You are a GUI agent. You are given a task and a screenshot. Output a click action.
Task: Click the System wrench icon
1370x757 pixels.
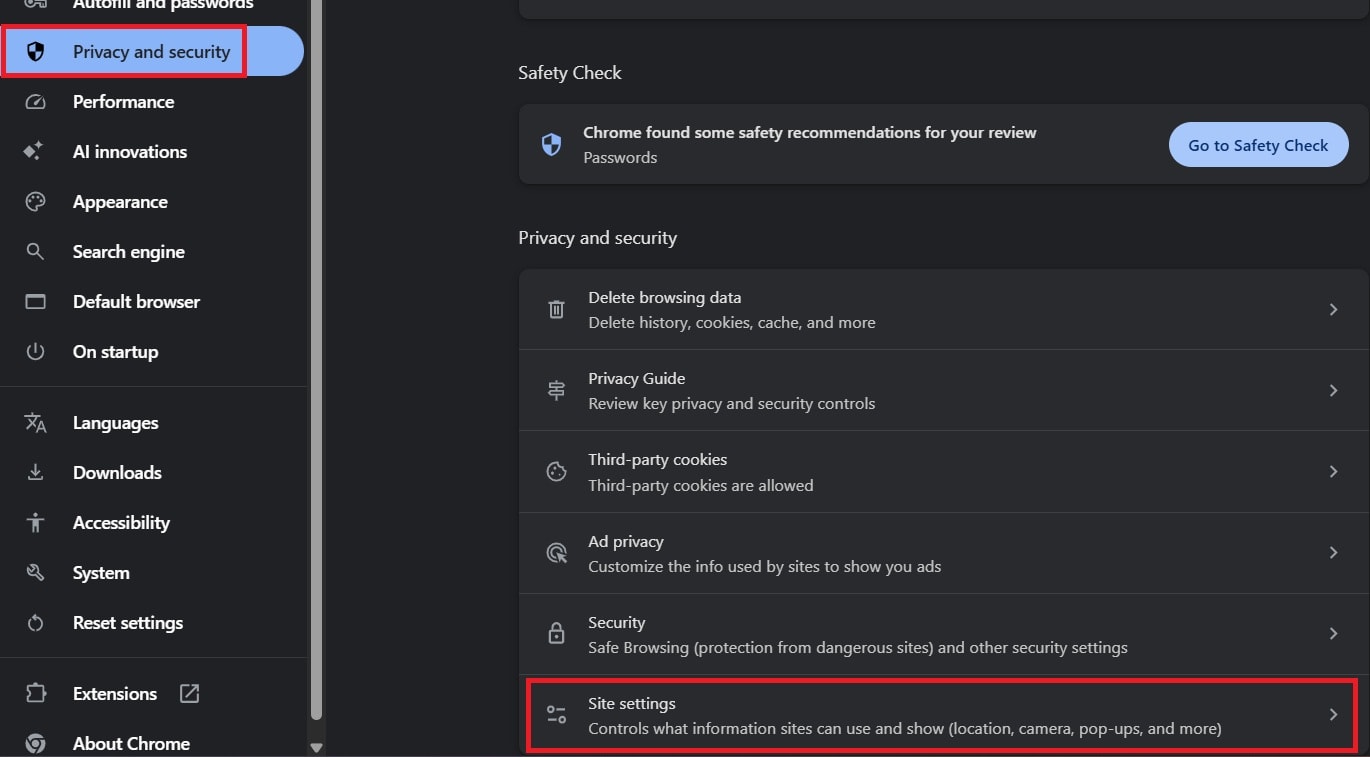click(35, 573)
